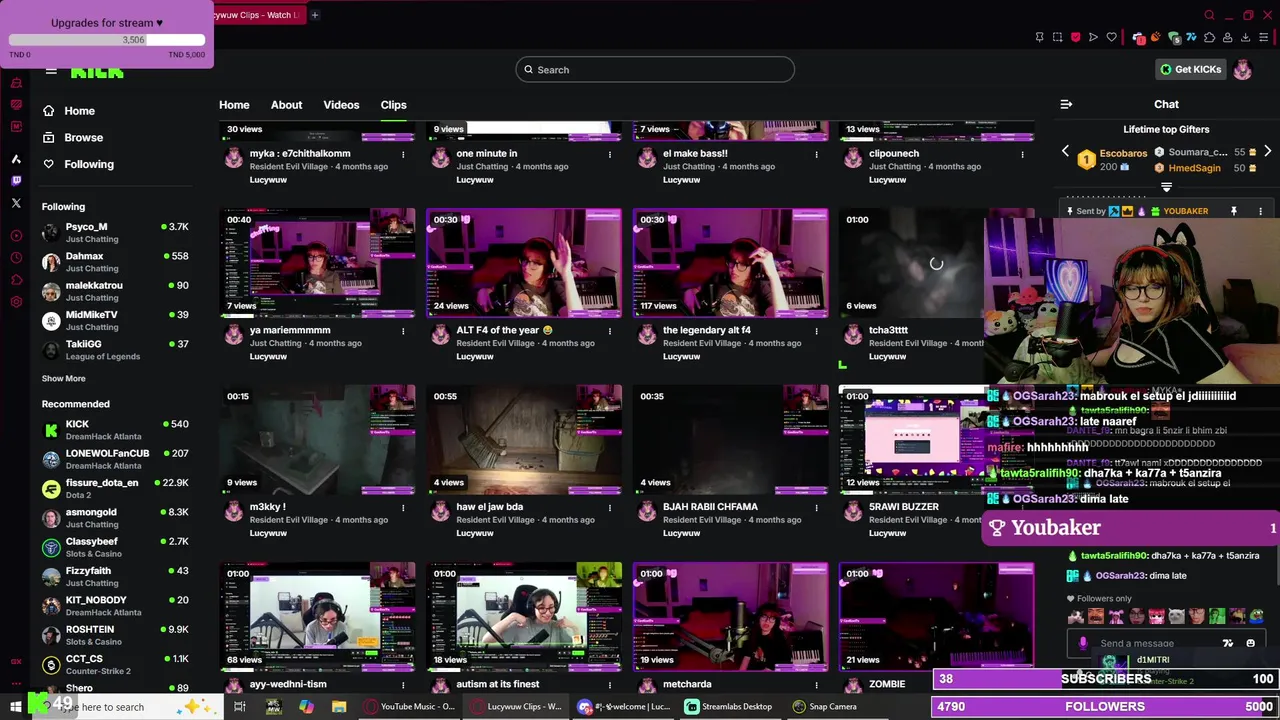Toggle the Kick sidebar hamburger menu
This screenshot has height=720, width=1280.
(51, 70)
